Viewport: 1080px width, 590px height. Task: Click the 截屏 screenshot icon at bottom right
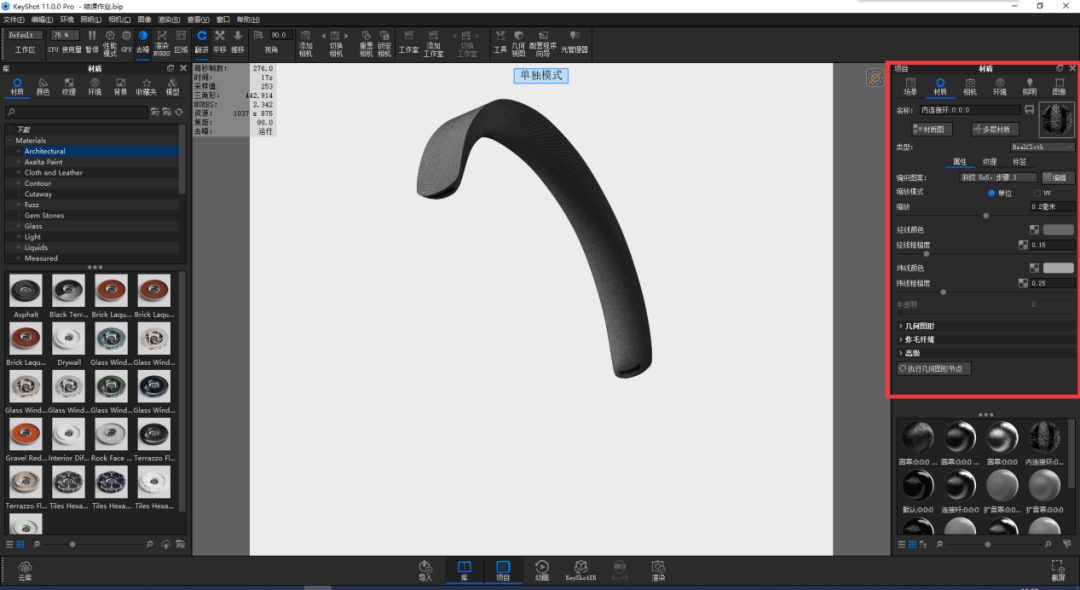pyautogui.click(x=1058, y=570)
